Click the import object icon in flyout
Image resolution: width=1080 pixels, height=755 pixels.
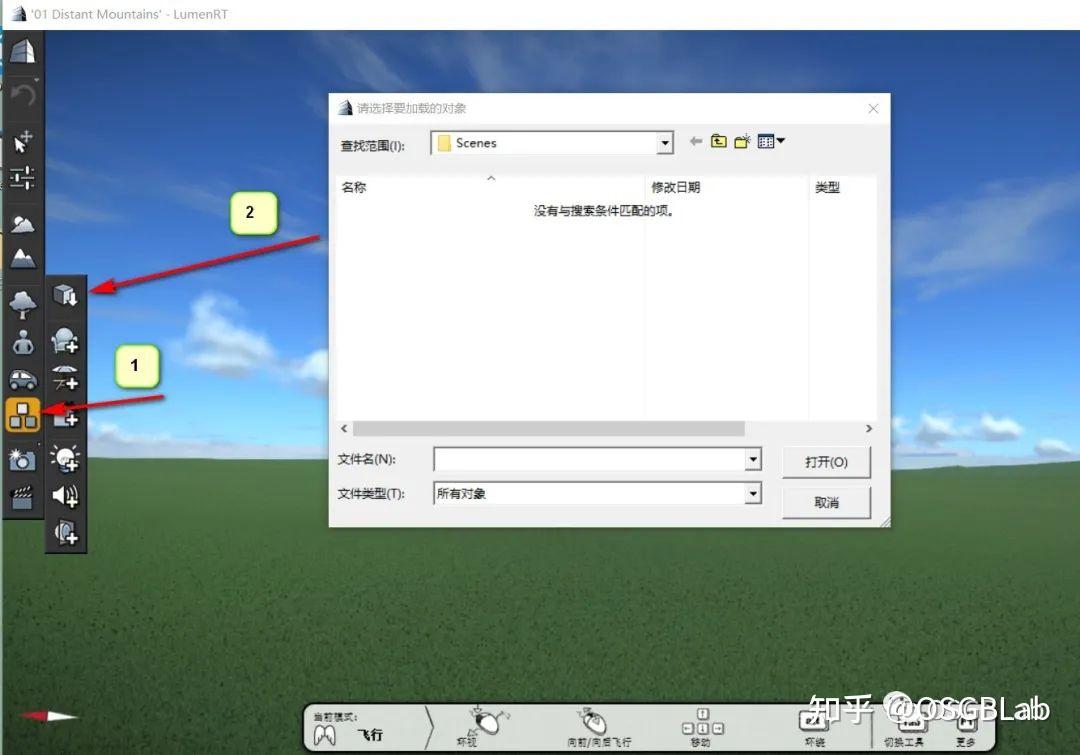coord(65,295)
